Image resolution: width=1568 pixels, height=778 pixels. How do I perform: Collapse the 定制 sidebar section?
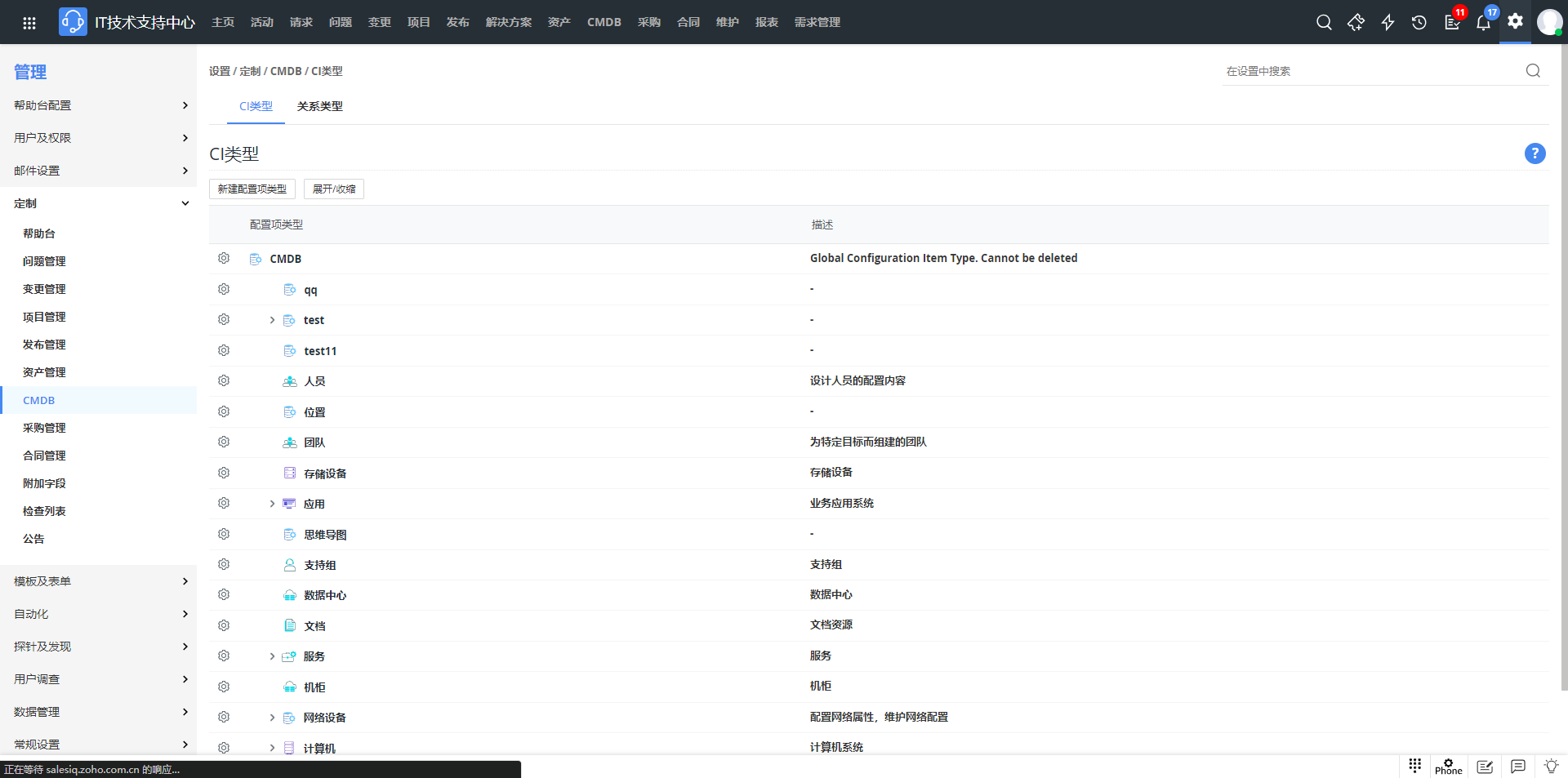point(185,203)
